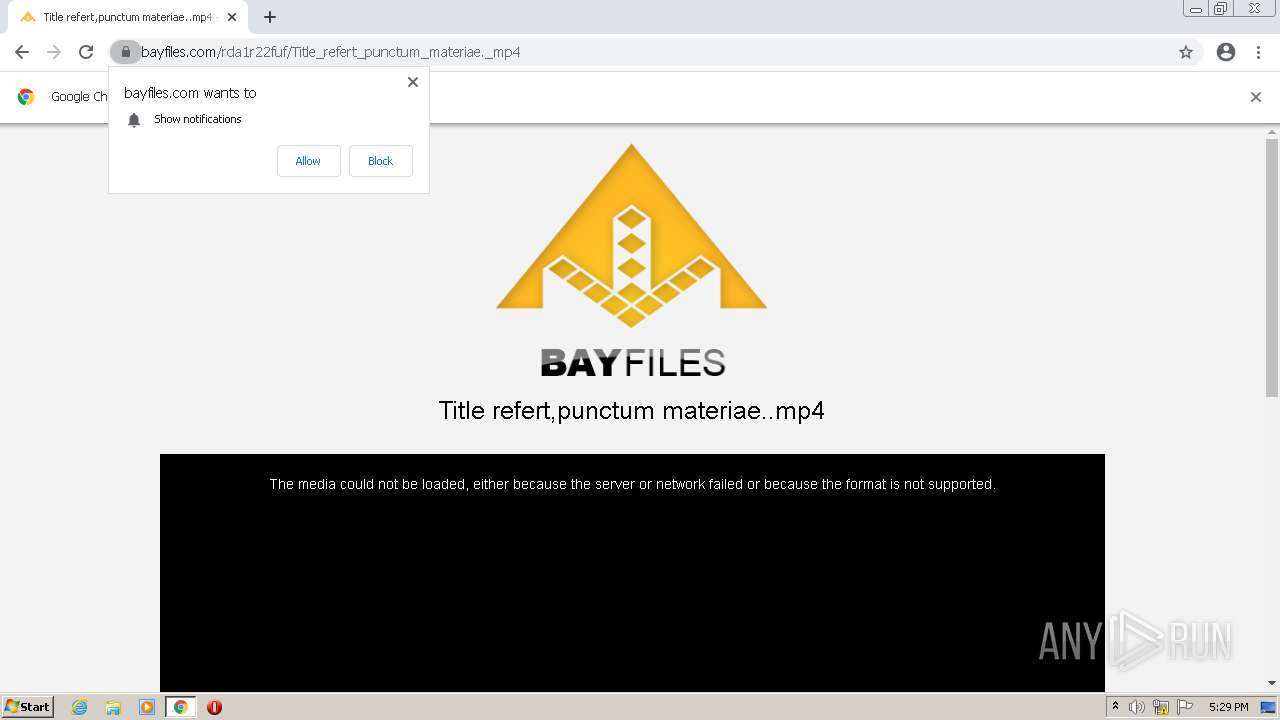The width and height of the screenshot is (1280, 720).
Task: Click the scrollbar up arrow
Action: tap(1272, 131)
